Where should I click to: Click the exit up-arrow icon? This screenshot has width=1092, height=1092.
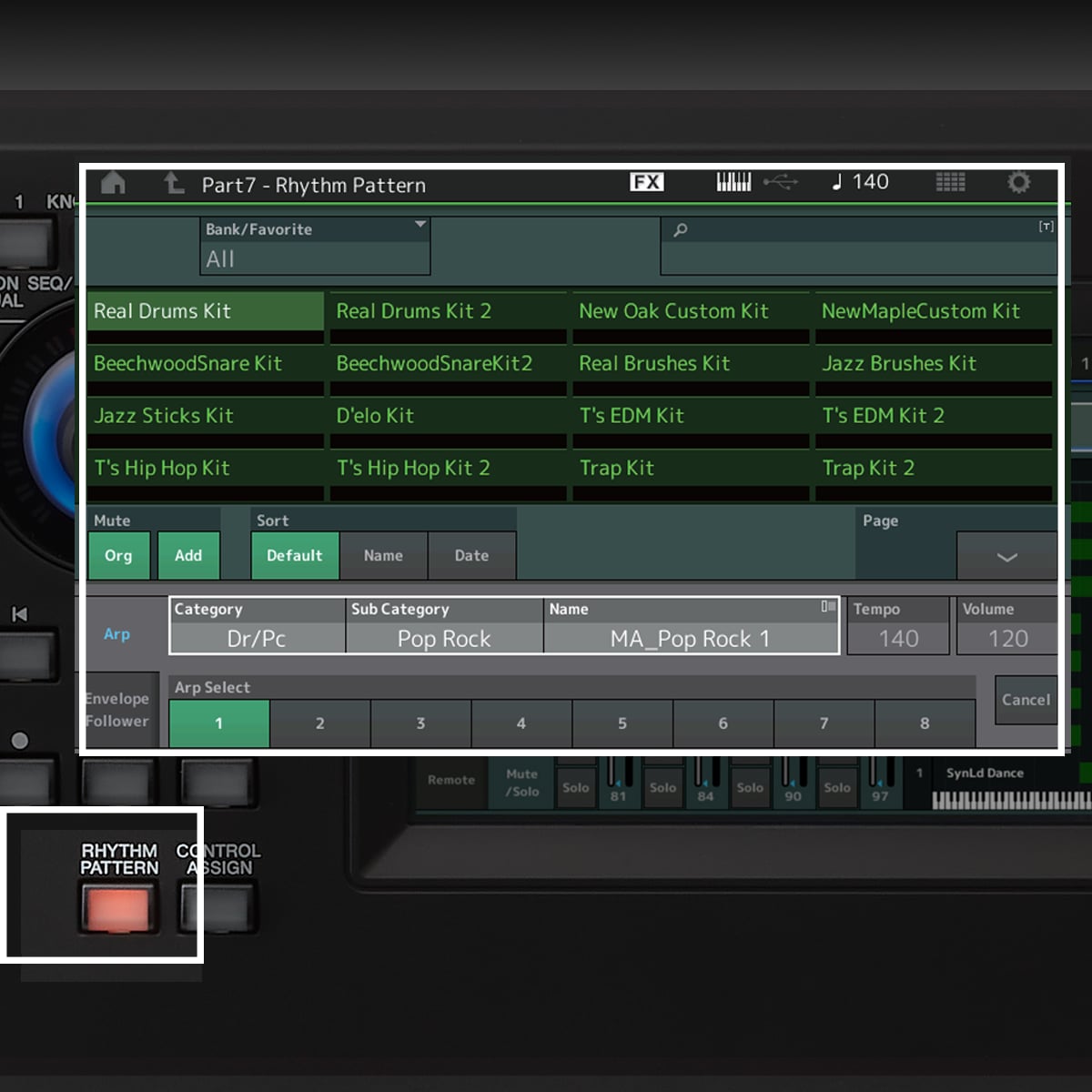(173, 184)
